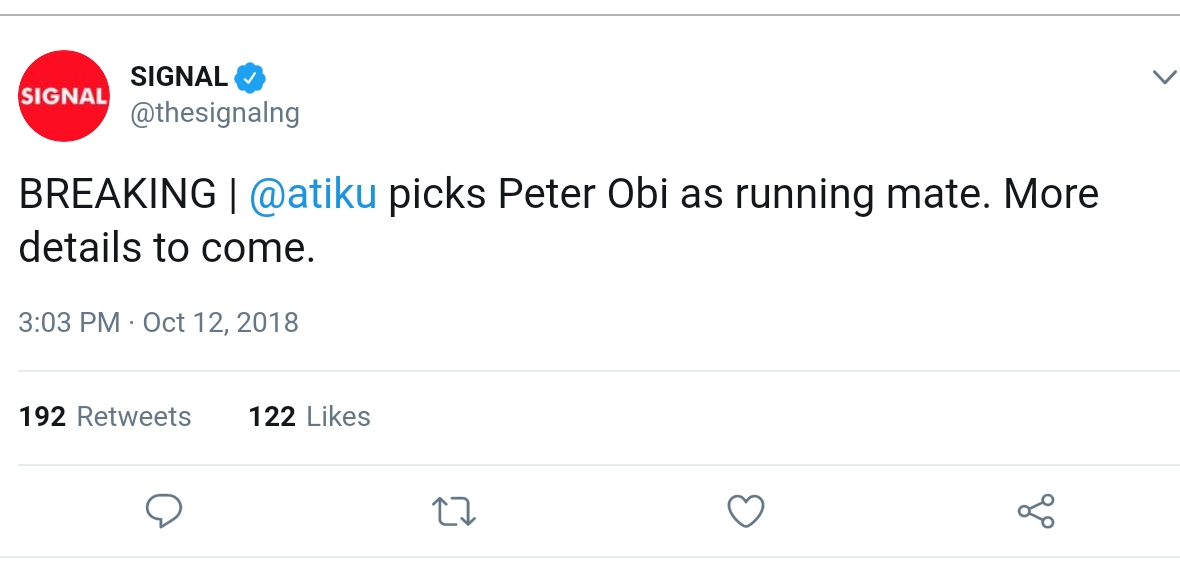View the 122 Likes list
Viewport: 1180px width, 561px height.
pyautogui.click(x=309, y=416)
